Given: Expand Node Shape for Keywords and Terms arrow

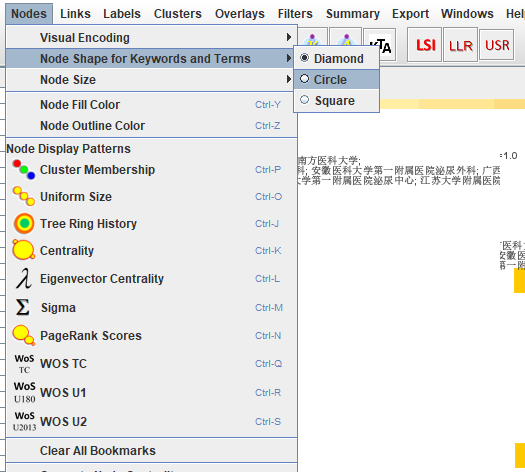Looking at the screenshot, I should (x=289, y=58).
